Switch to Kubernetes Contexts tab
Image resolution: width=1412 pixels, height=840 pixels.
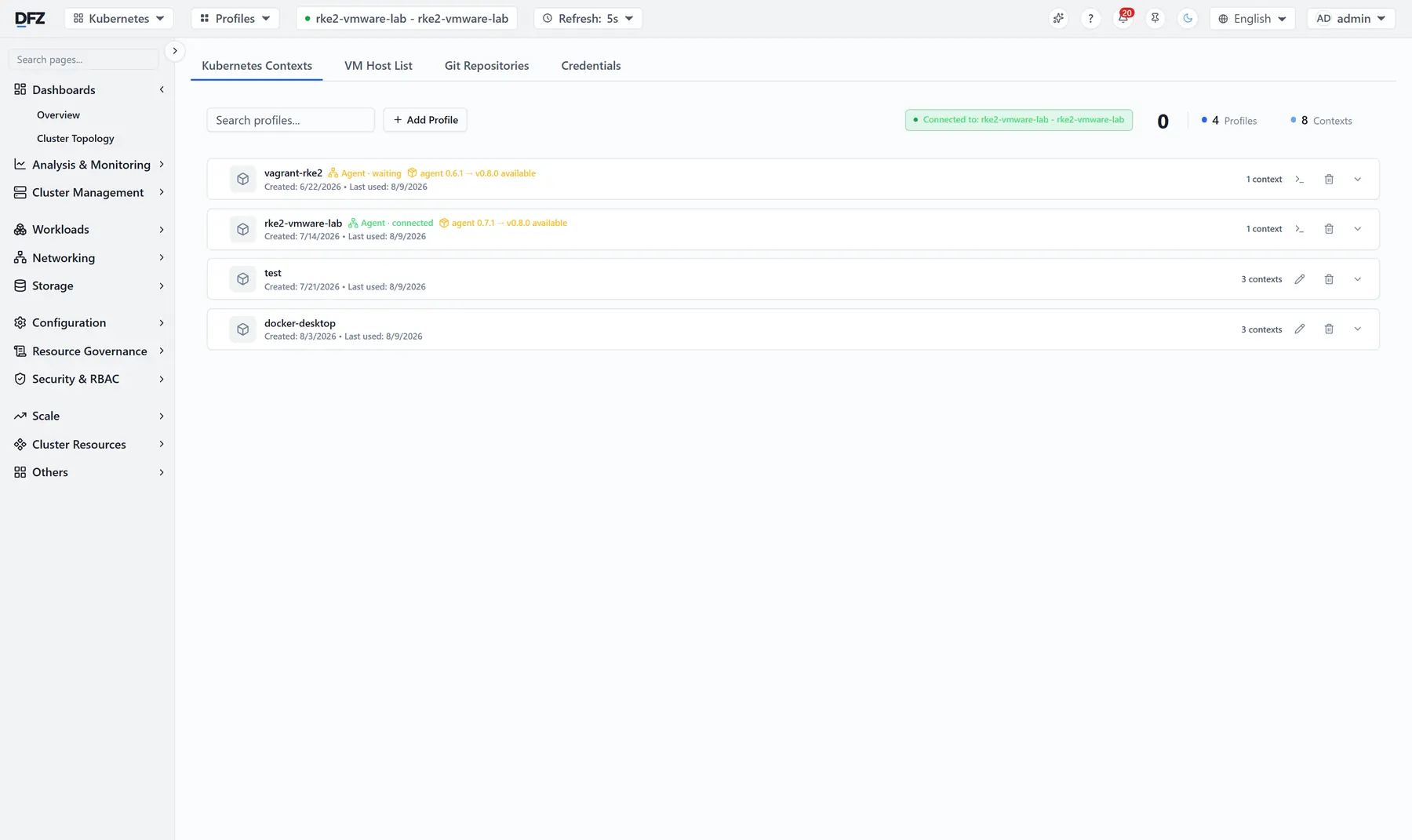(257, 66)
